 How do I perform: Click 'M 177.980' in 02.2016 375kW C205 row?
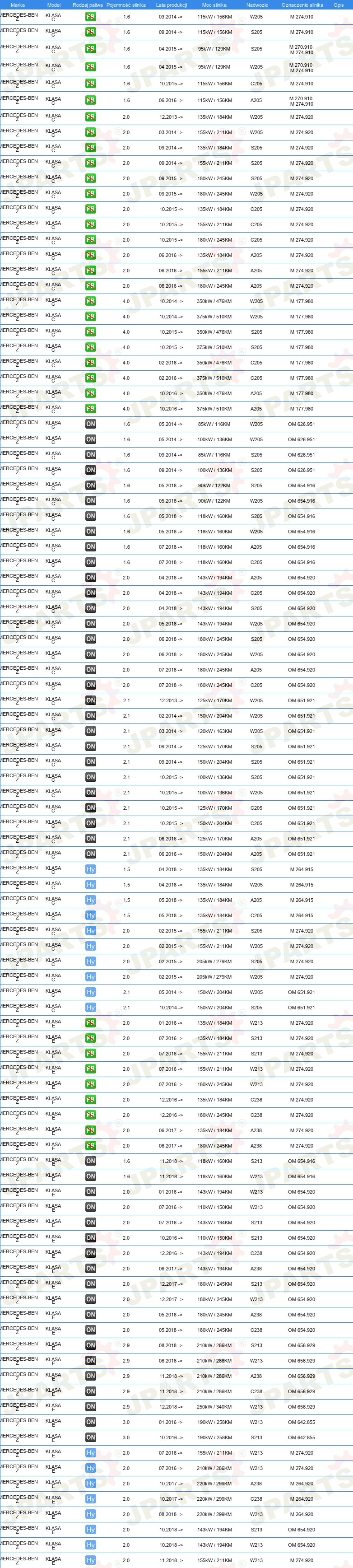[x=301, y=378]
